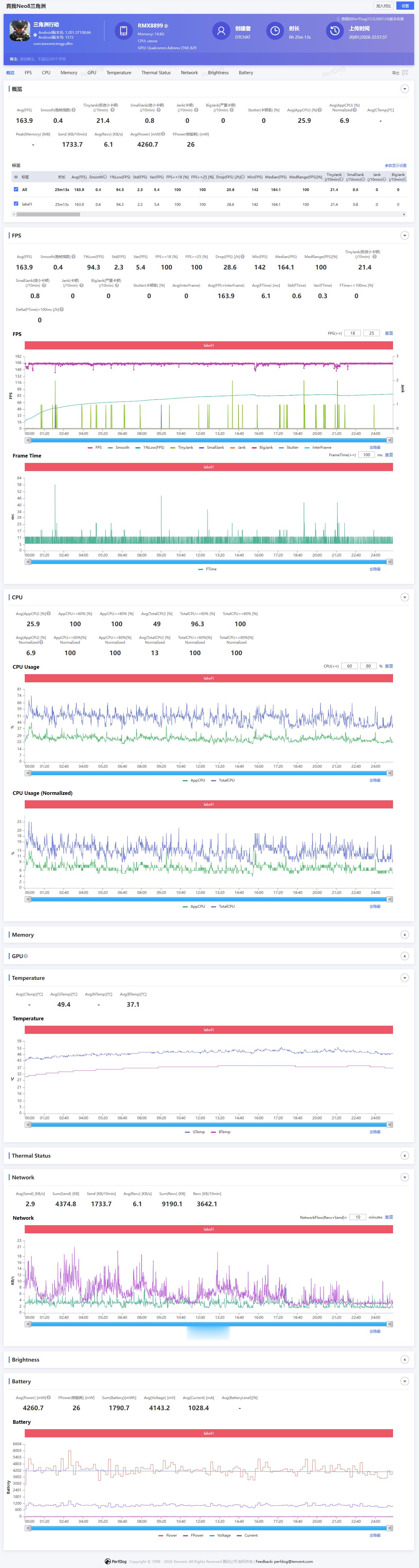Toggle the label1 row checkbox

tap(16, 204)
